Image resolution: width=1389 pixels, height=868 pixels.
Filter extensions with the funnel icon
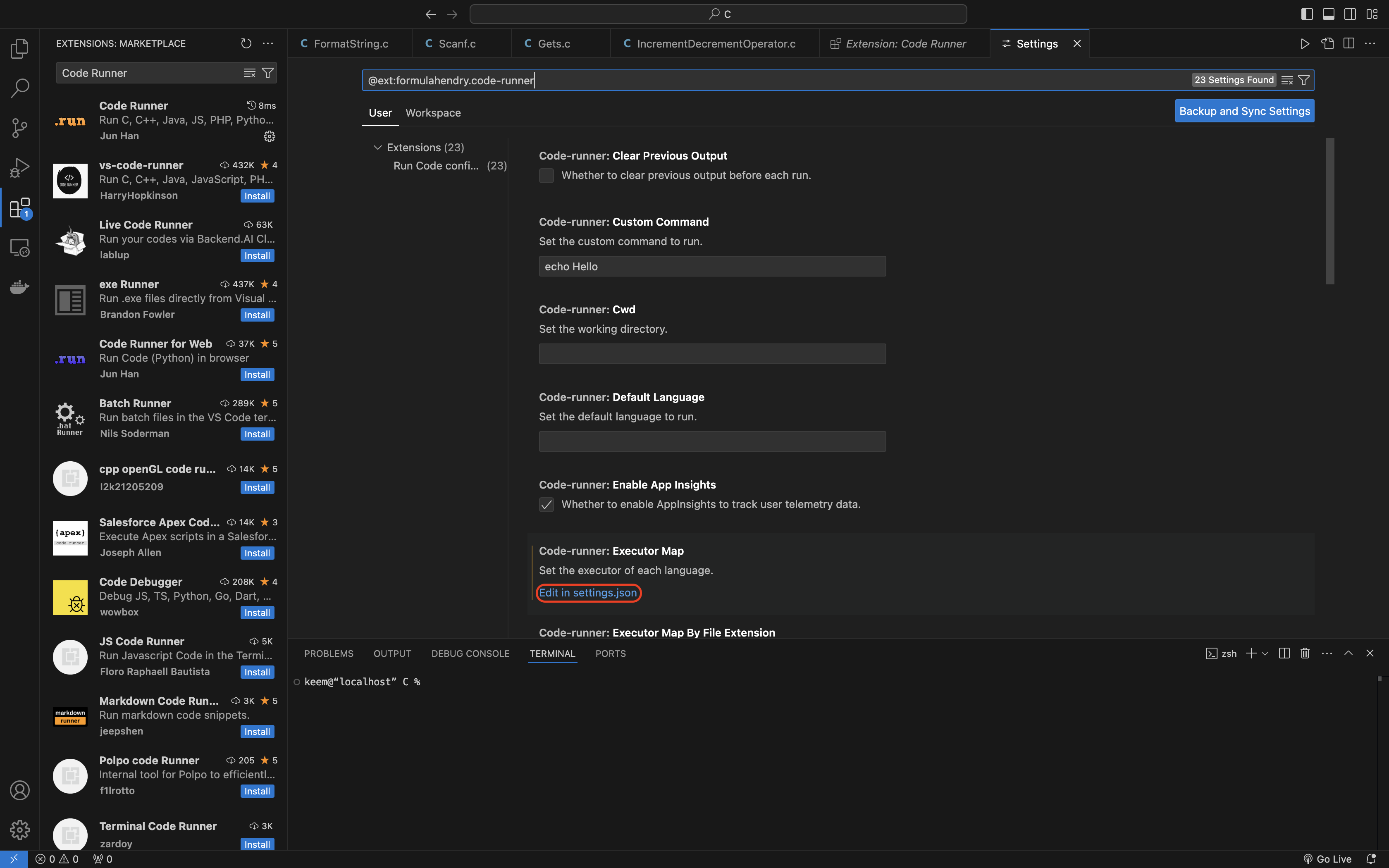[268, 73]
